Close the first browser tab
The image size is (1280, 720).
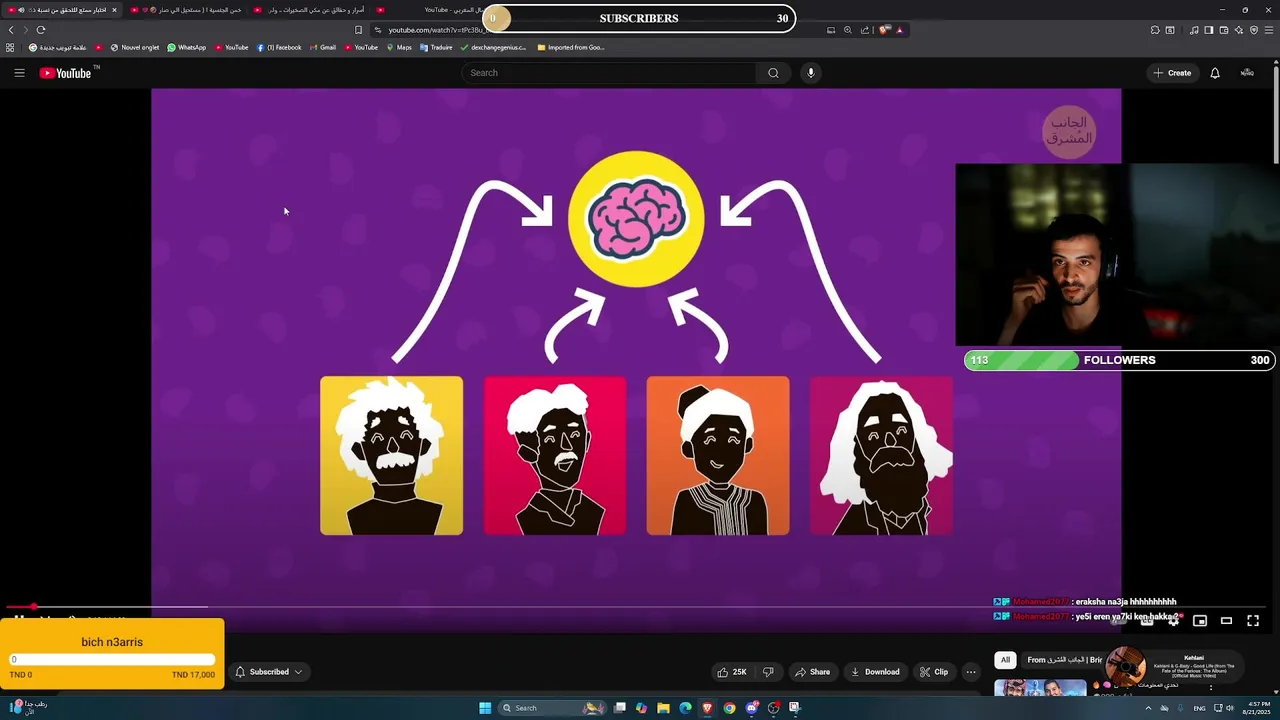coord(114,10)
